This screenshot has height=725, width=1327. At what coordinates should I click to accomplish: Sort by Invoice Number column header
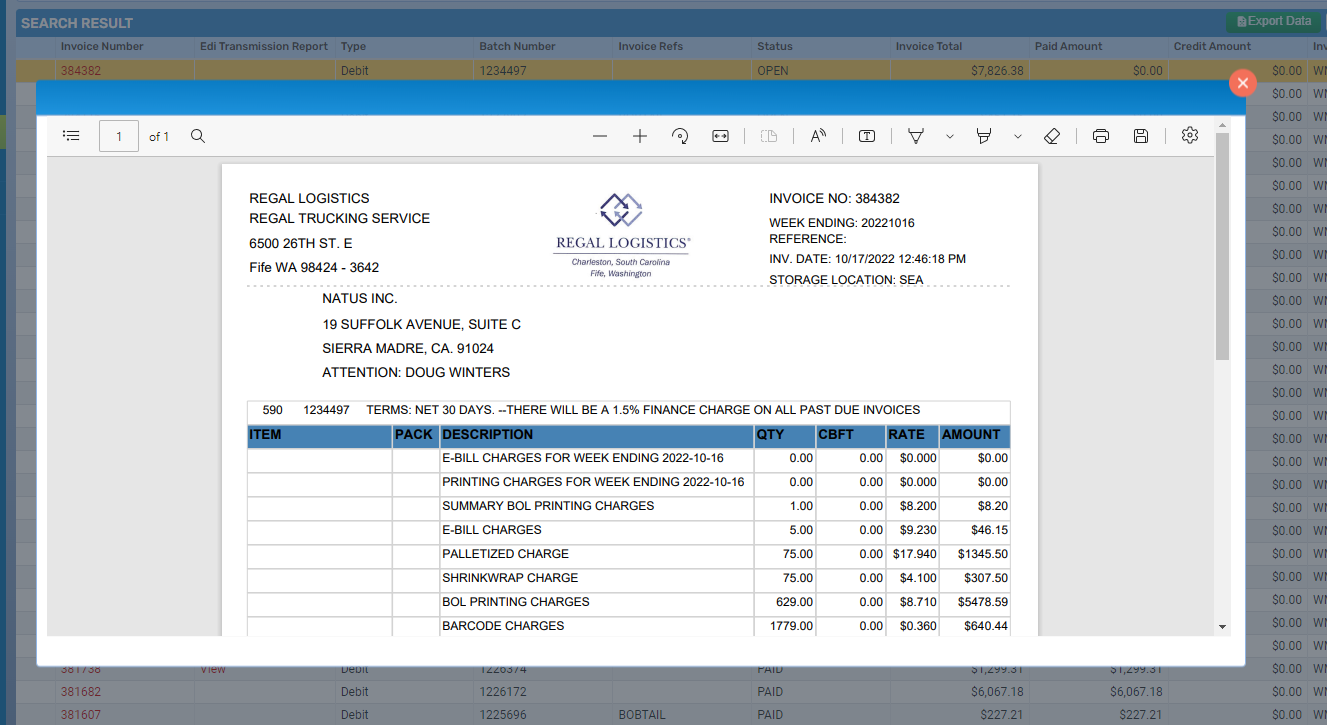point(102,46)
